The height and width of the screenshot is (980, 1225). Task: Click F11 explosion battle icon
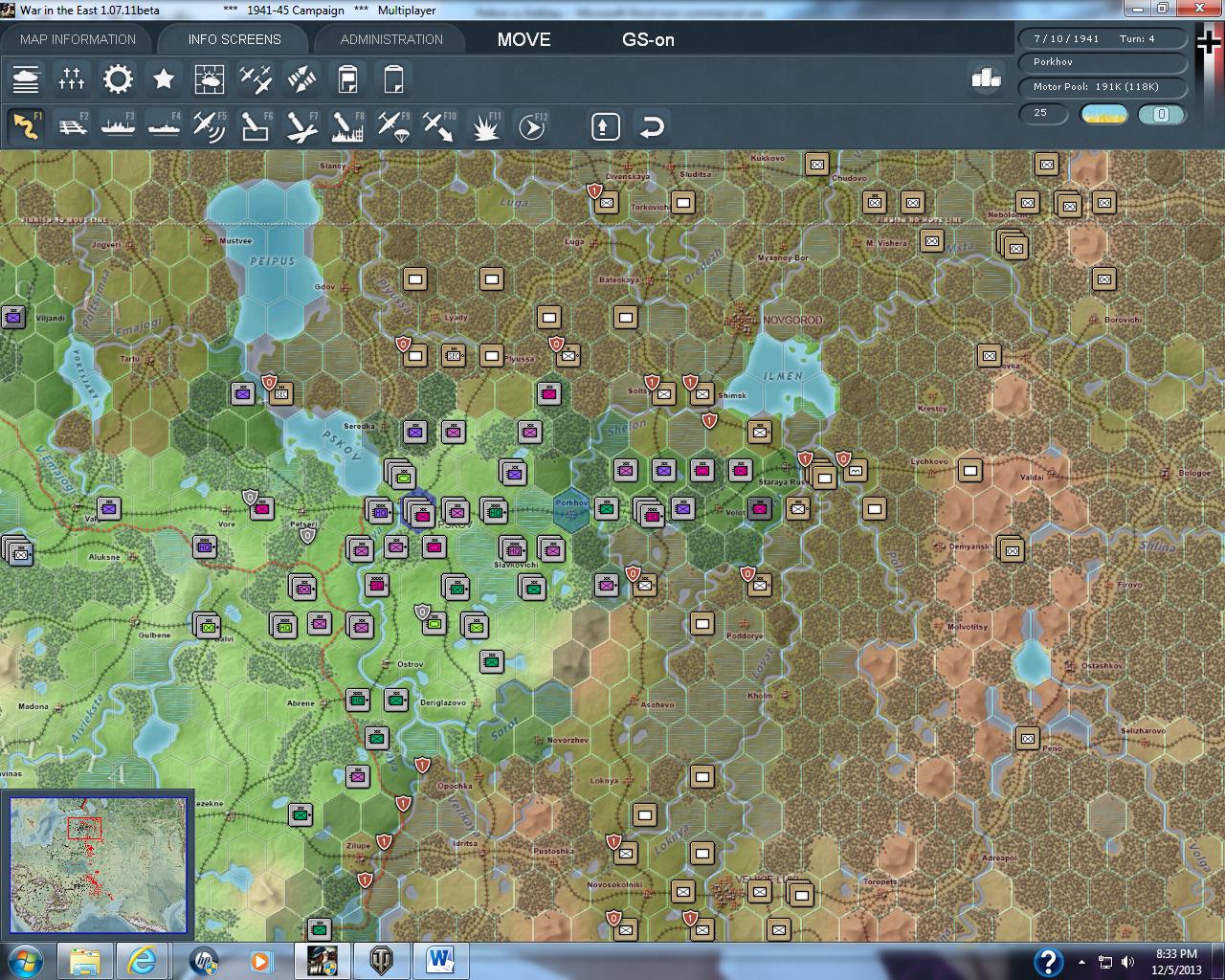coord(486,126)
